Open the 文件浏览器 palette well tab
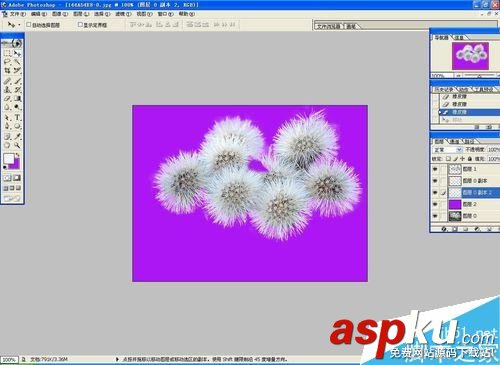 [329, 26]
